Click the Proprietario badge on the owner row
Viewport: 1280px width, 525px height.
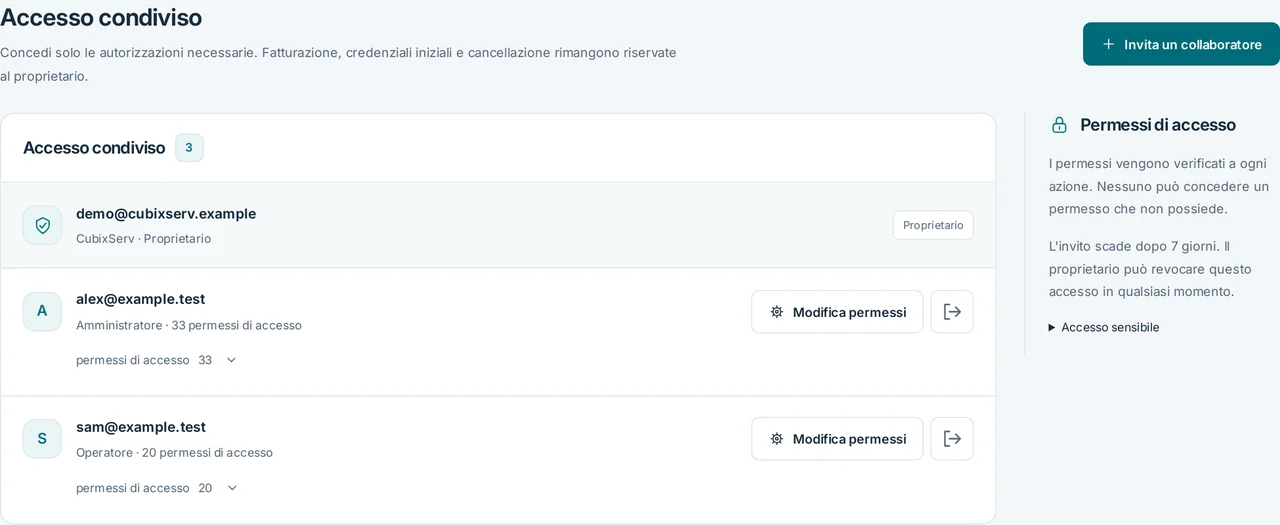pos(933,225)
